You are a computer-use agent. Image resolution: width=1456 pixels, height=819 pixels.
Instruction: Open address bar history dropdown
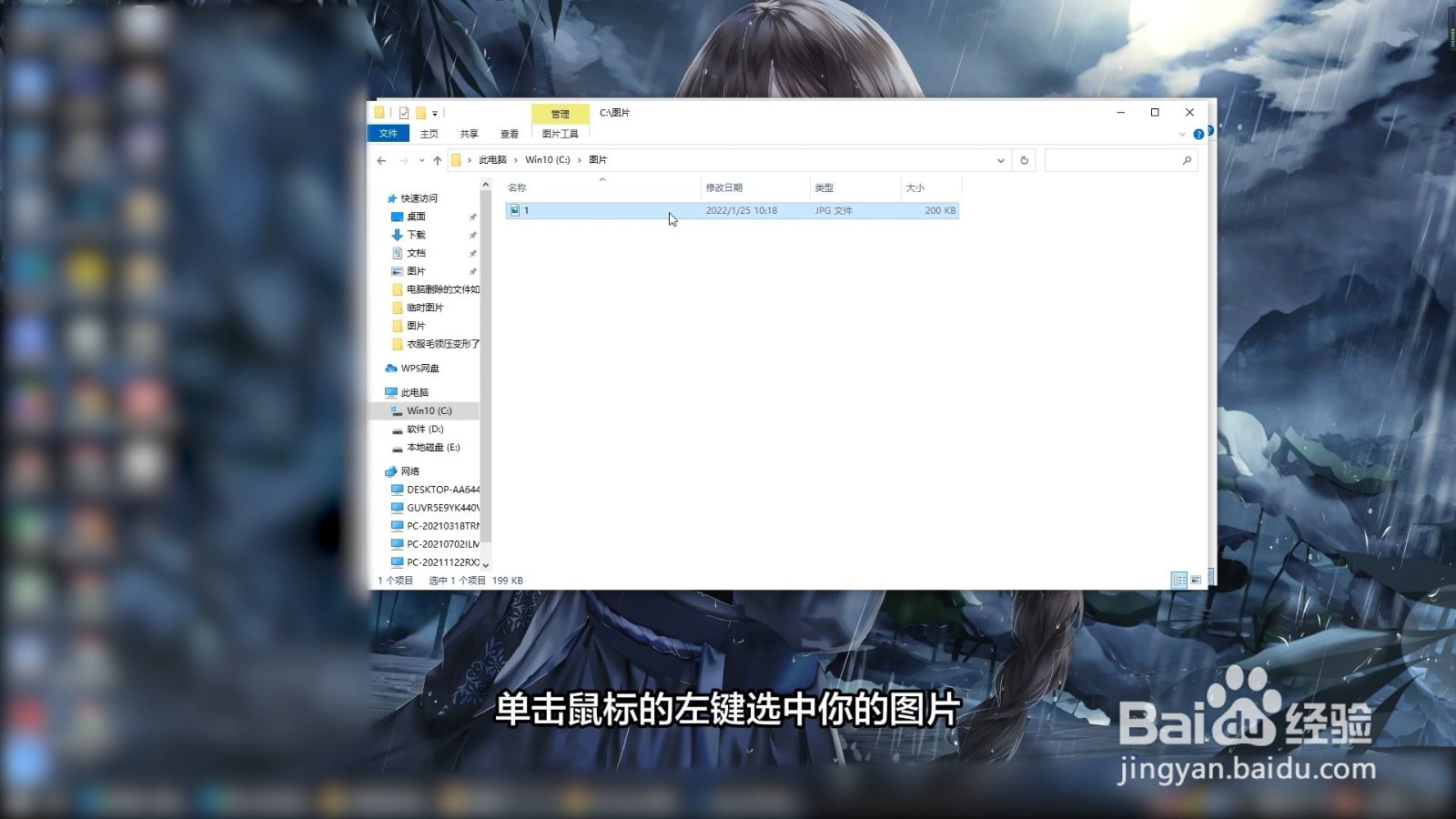[x=1000, y=161]
